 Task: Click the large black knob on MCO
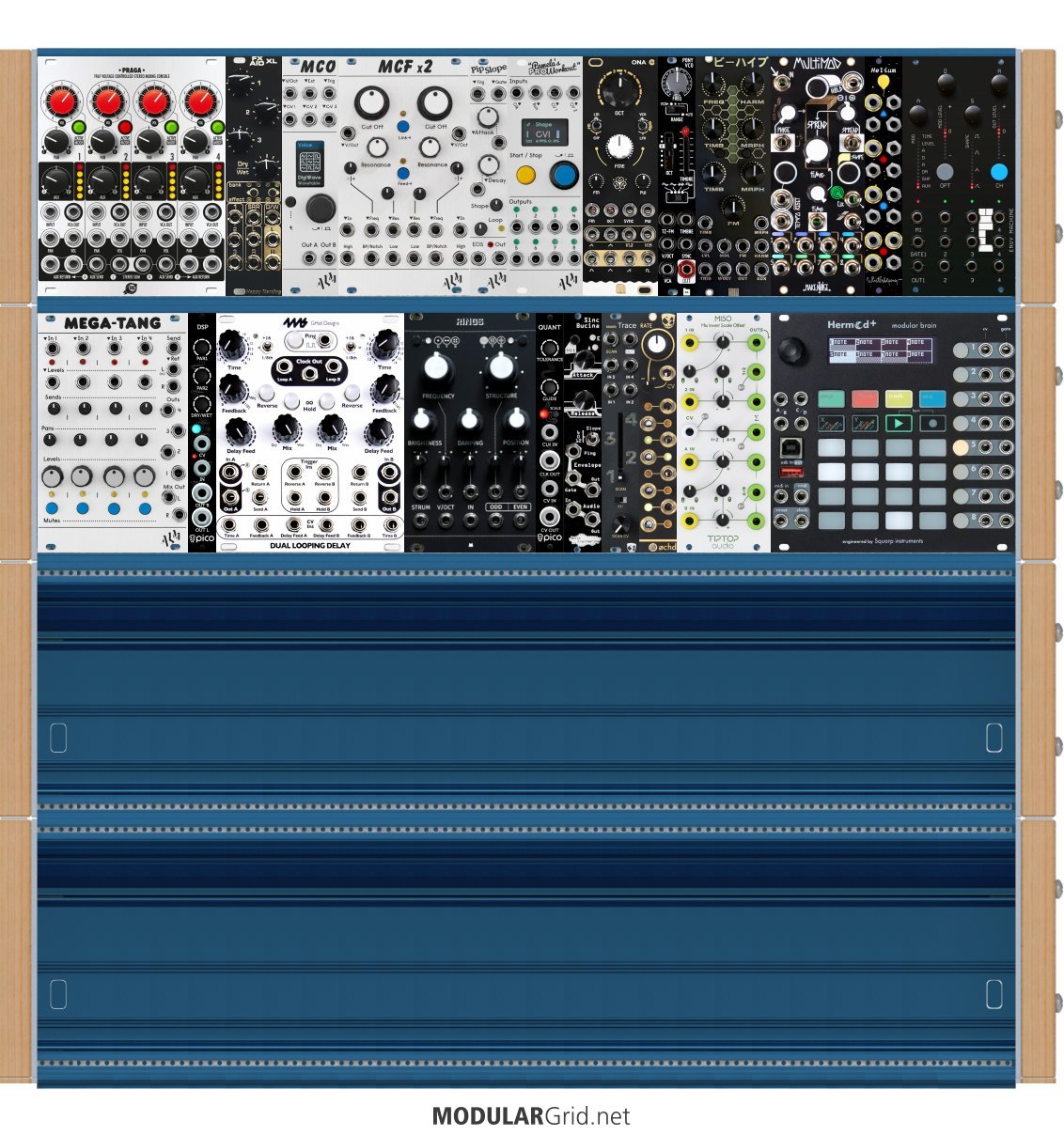pos(320,208)
